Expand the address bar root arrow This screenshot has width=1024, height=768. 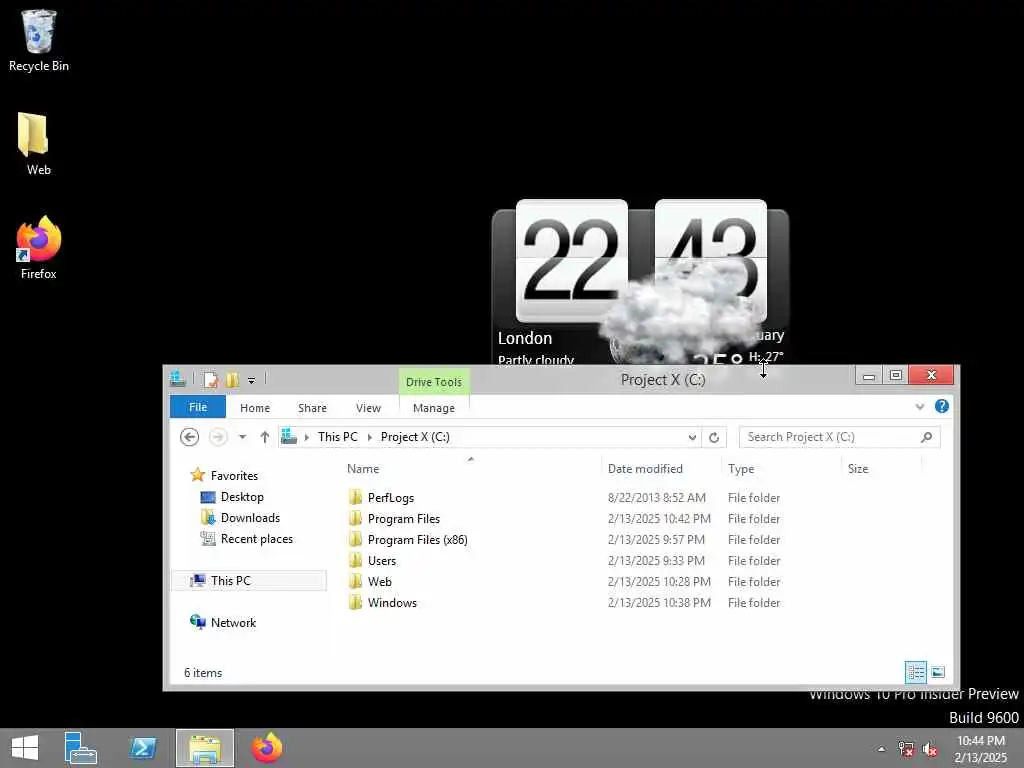[307, 437]
